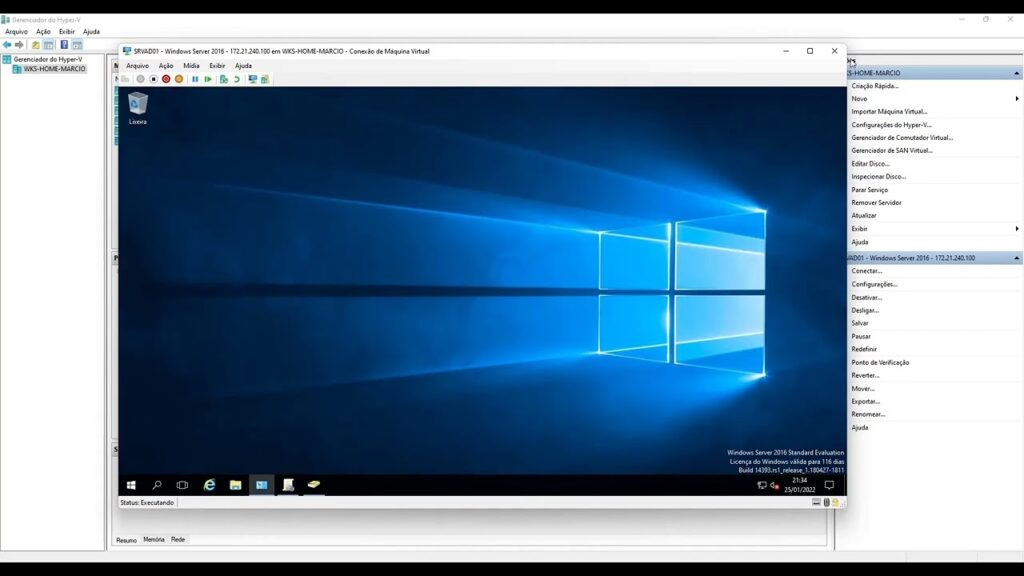Click the notepad-like app in guest taskbar
This screenshot has height=576, width=1024.
coord(288,485)
